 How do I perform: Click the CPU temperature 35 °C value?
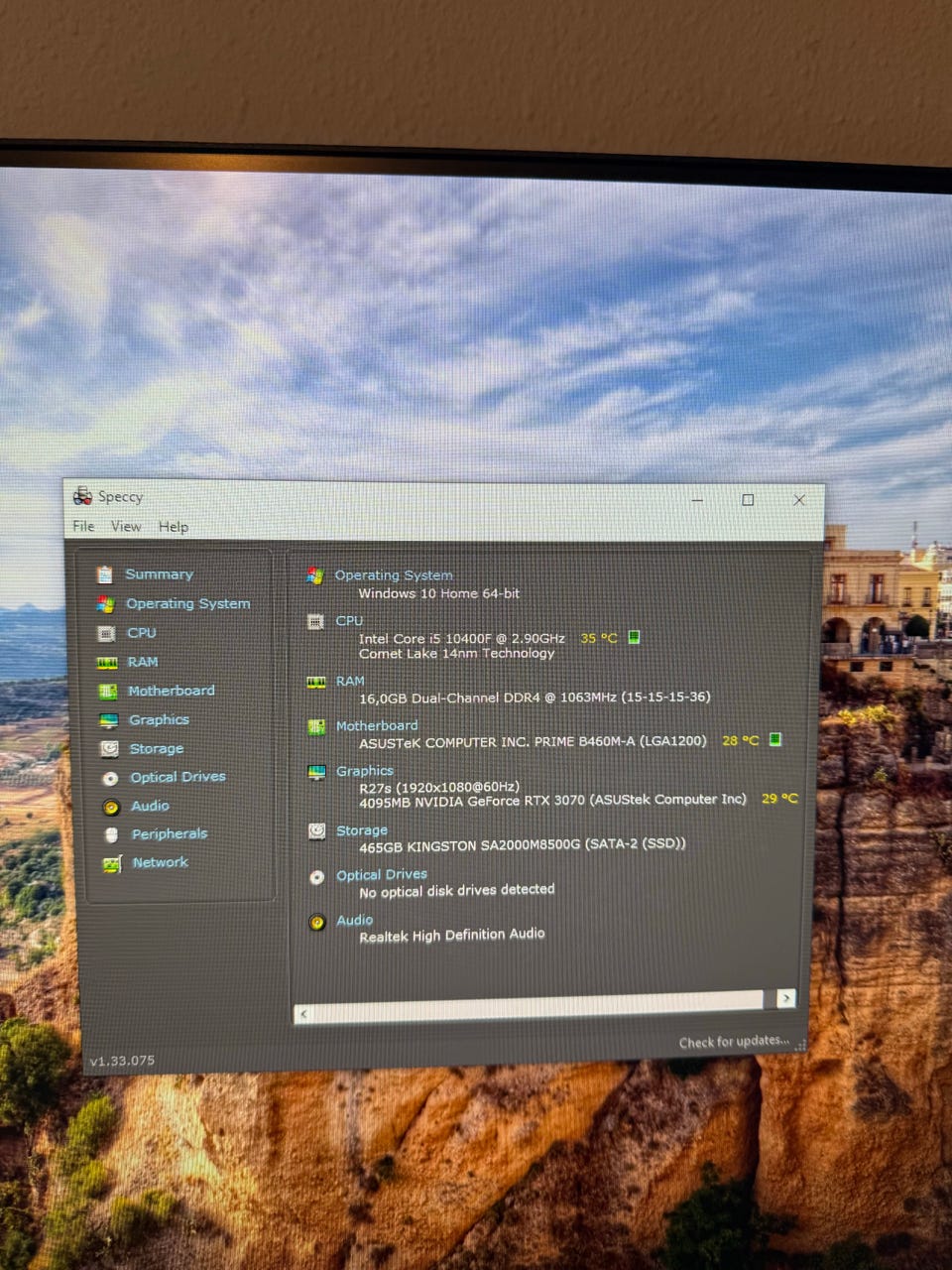click(598, 638)
